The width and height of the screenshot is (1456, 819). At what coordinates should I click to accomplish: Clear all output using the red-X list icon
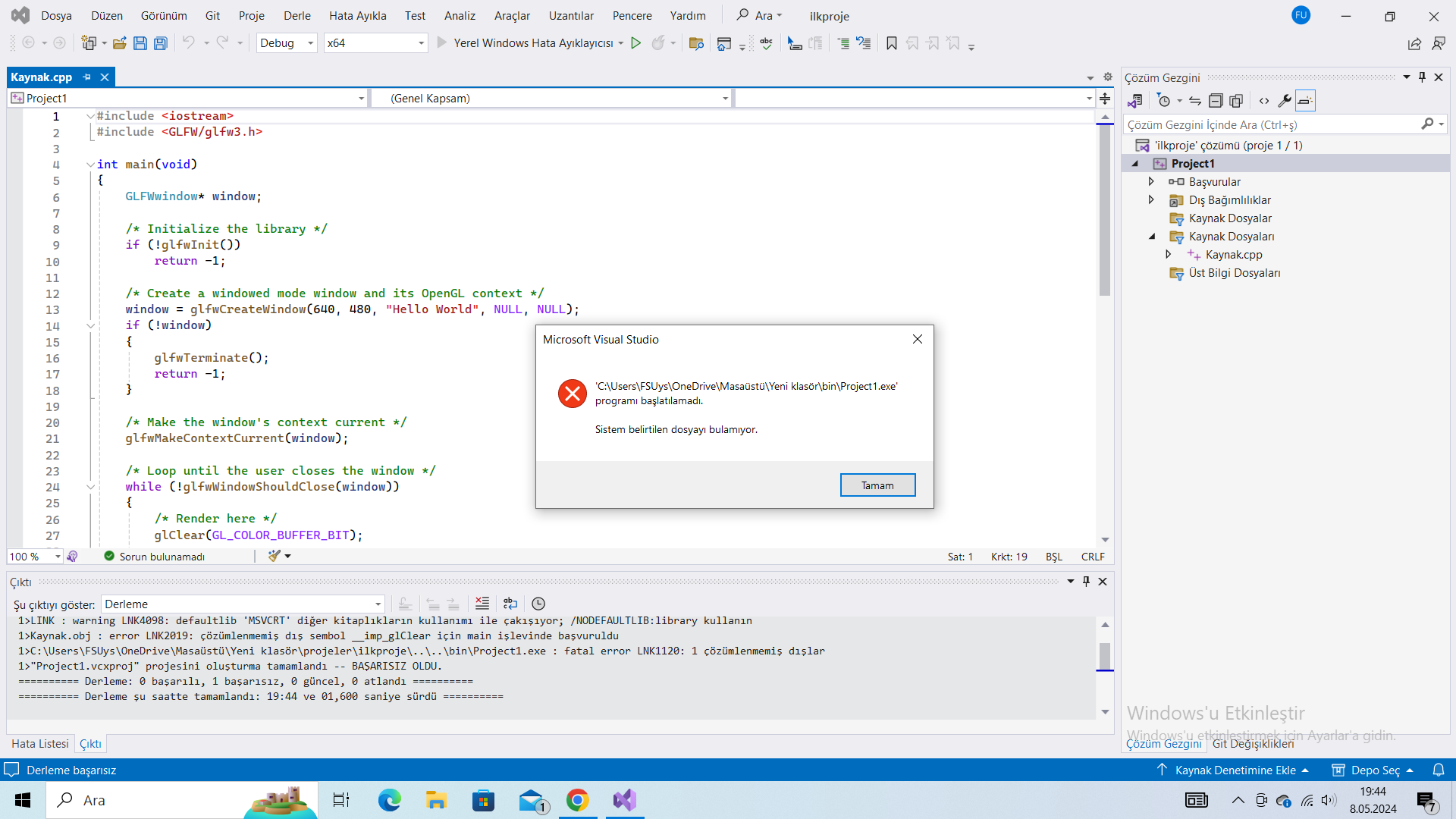pyautogui.click(x=482, y=604)
